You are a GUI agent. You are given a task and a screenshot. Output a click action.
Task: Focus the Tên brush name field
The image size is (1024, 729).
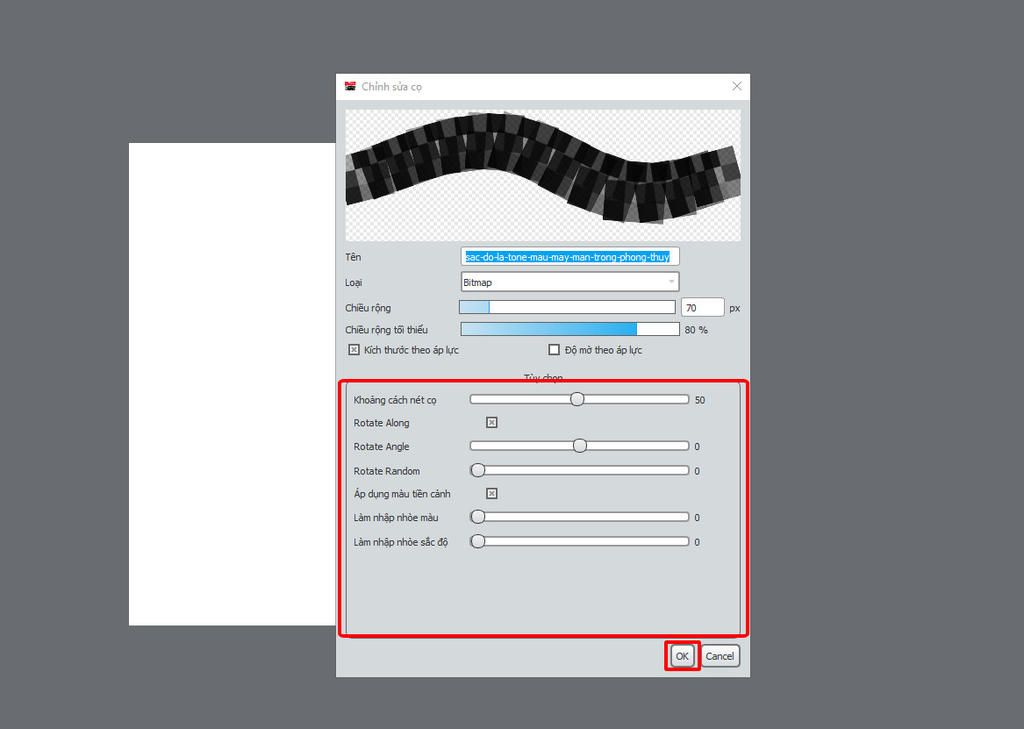click(569, 257)
